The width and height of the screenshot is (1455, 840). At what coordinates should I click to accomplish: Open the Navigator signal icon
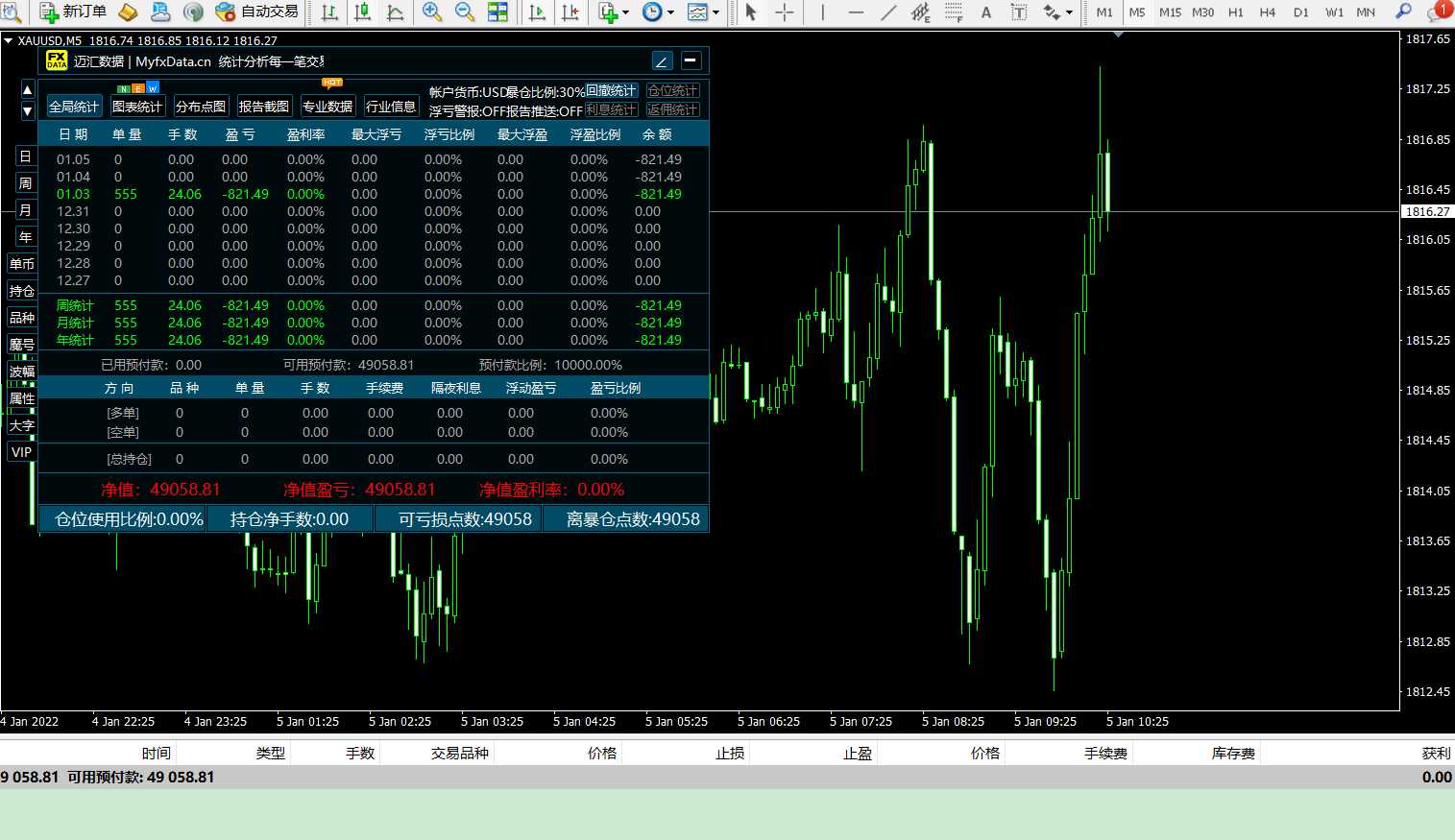point(193,12)
